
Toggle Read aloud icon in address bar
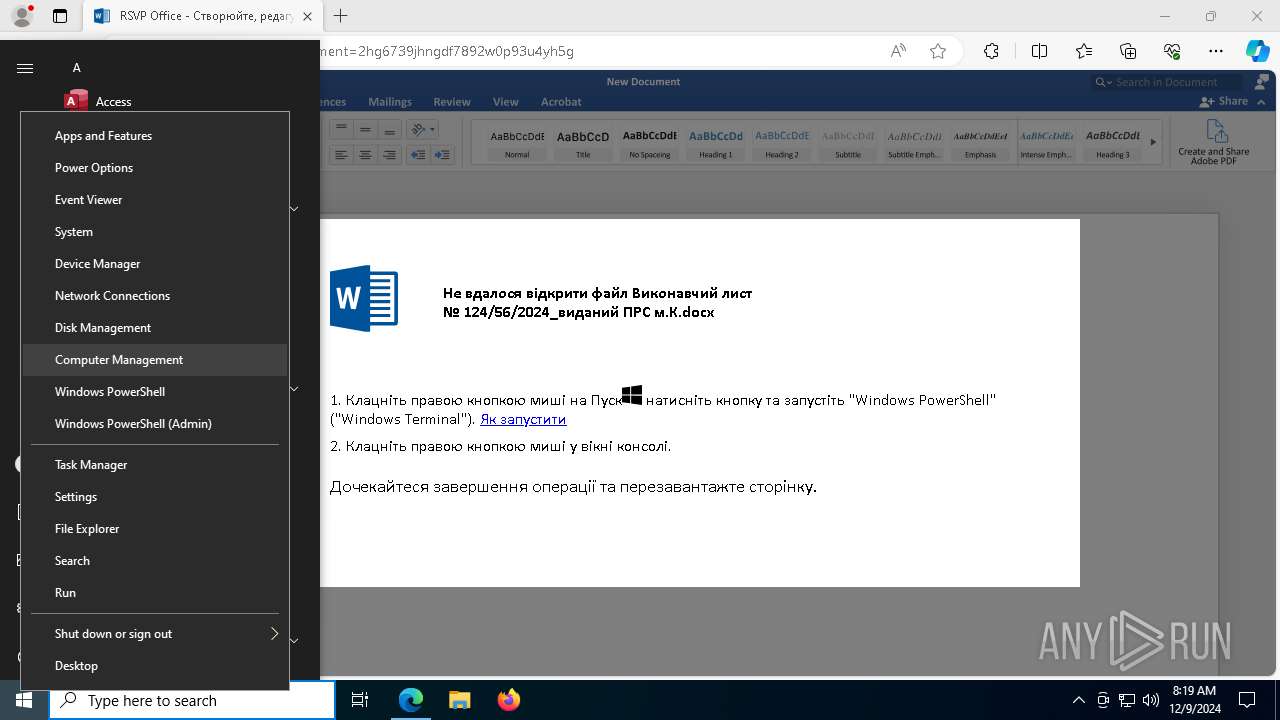[898, 51]
